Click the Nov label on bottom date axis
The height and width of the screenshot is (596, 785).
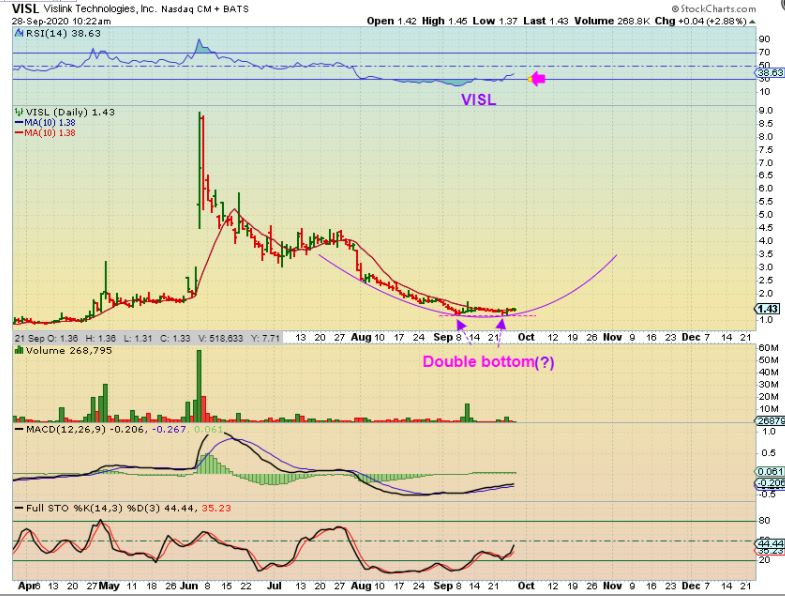coord(613,585)
